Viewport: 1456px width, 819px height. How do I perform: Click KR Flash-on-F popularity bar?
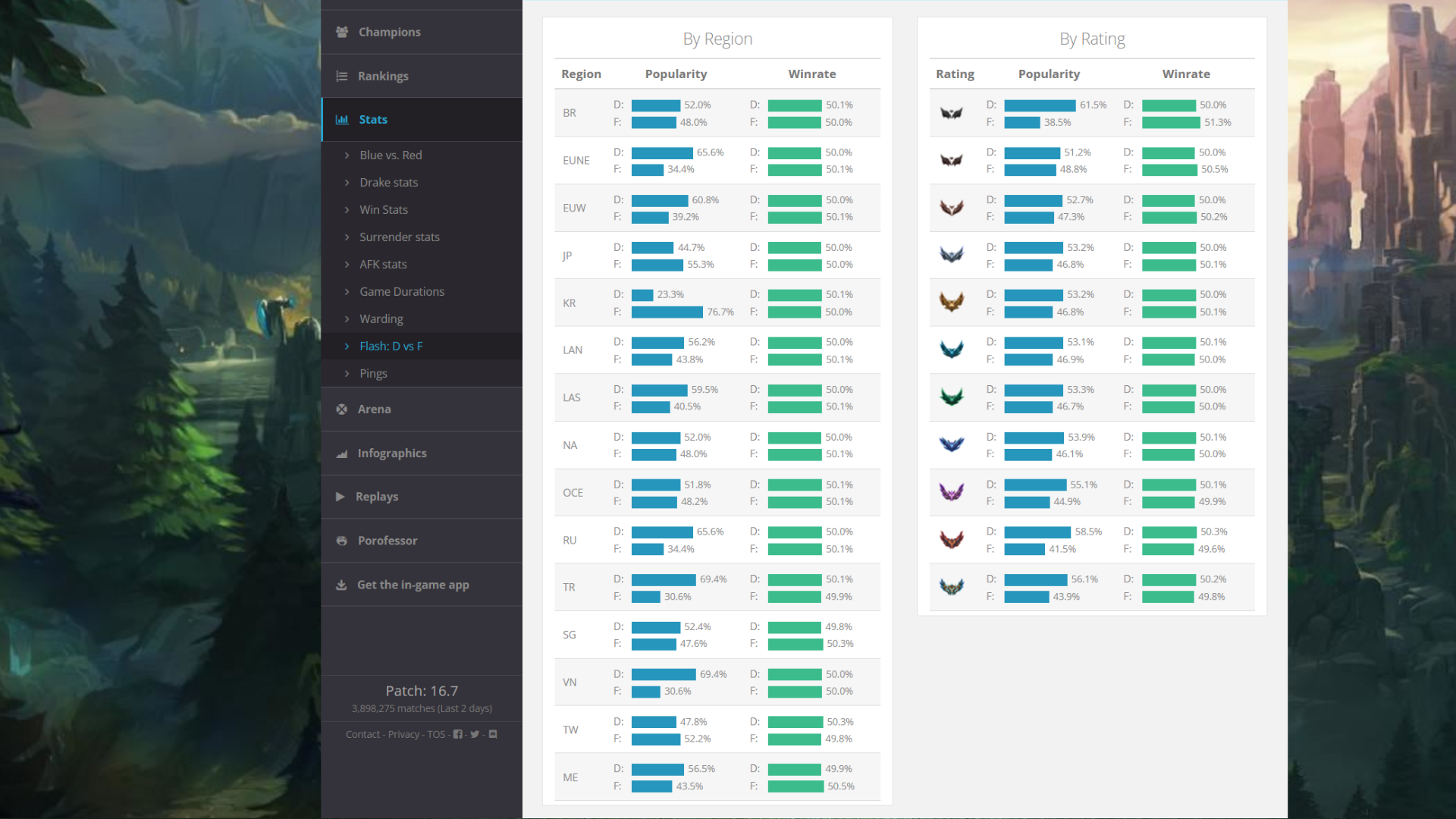tap(667, 312)
